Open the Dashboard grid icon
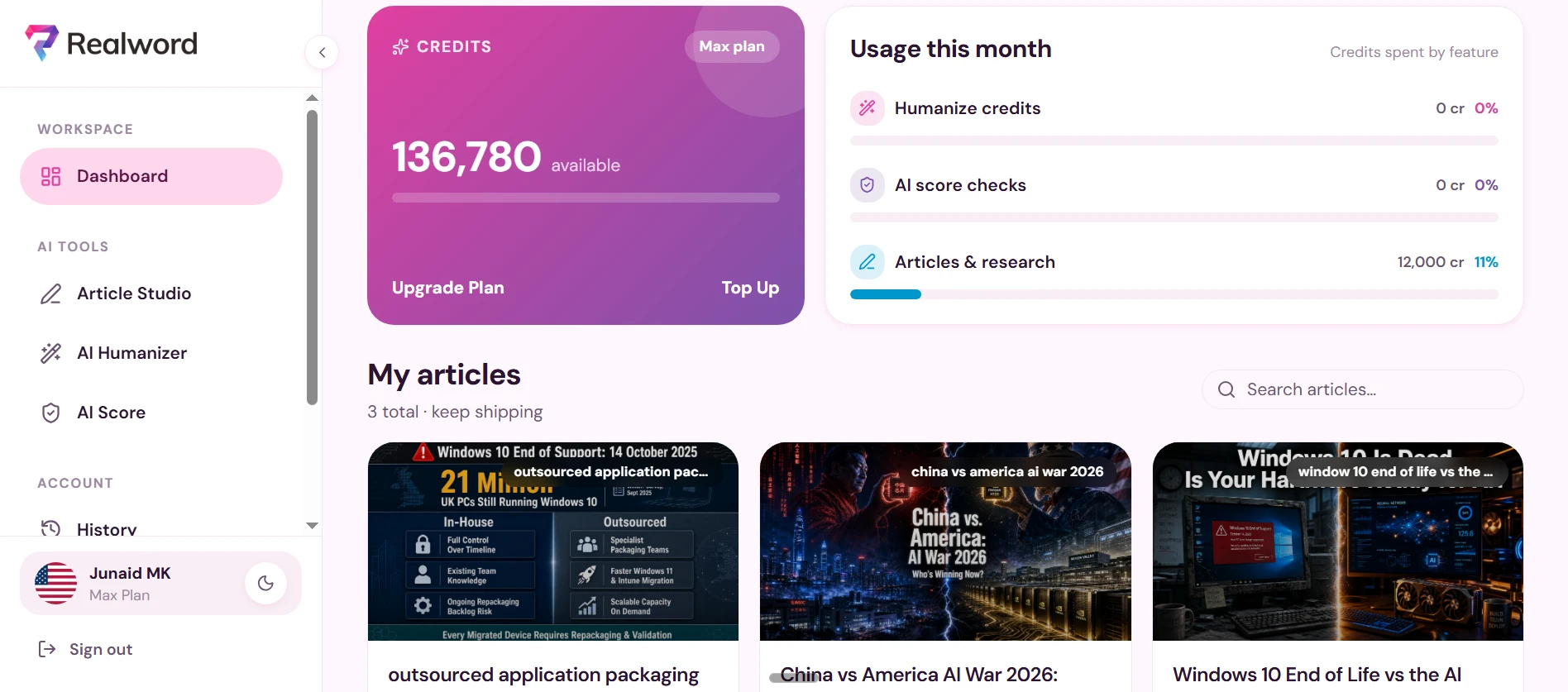 coord(51,176)
